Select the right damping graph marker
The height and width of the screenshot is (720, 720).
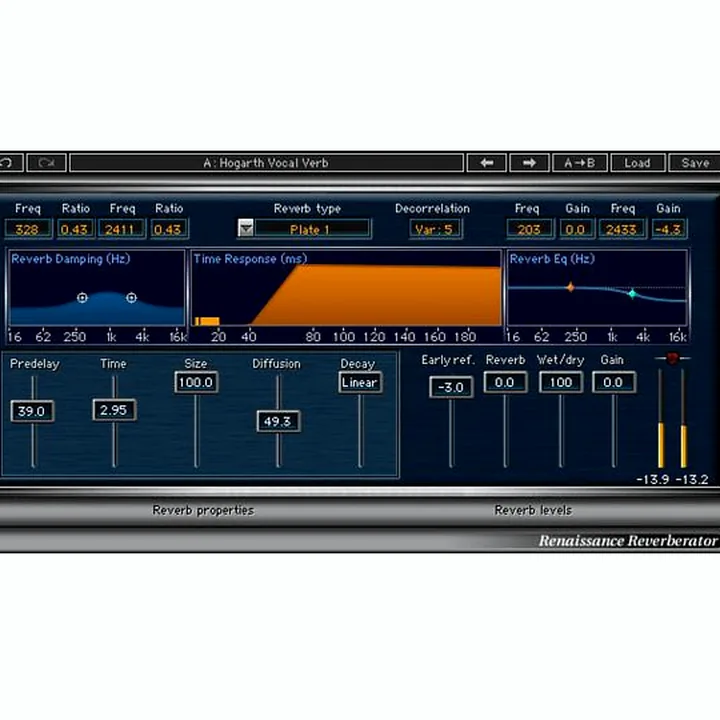click(131, 298)
